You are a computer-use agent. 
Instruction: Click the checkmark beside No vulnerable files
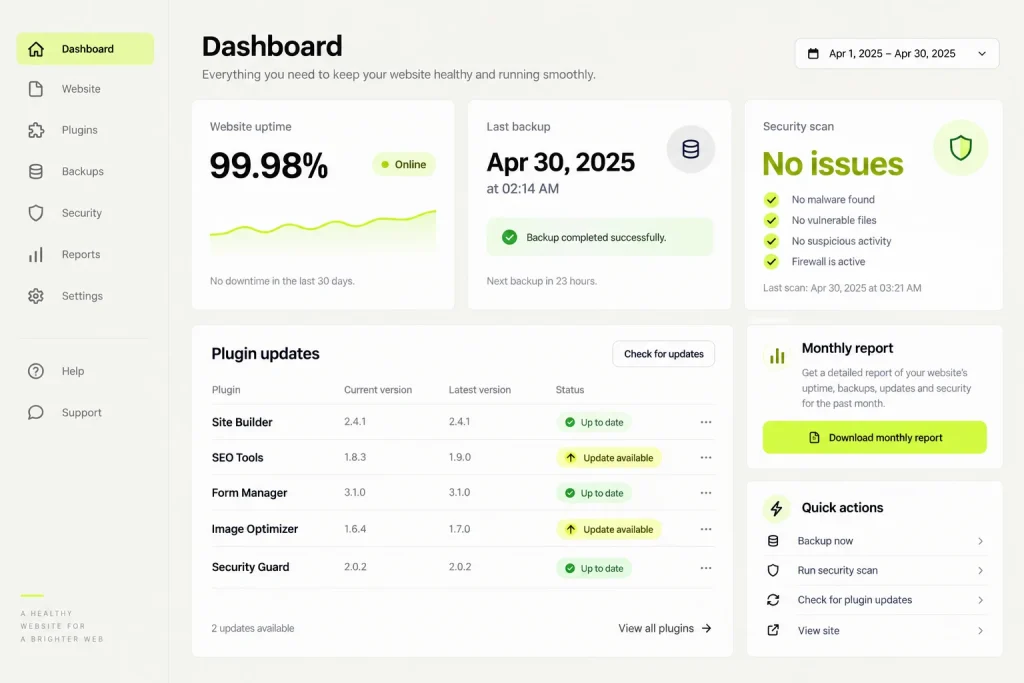click(x=771, y=220)
